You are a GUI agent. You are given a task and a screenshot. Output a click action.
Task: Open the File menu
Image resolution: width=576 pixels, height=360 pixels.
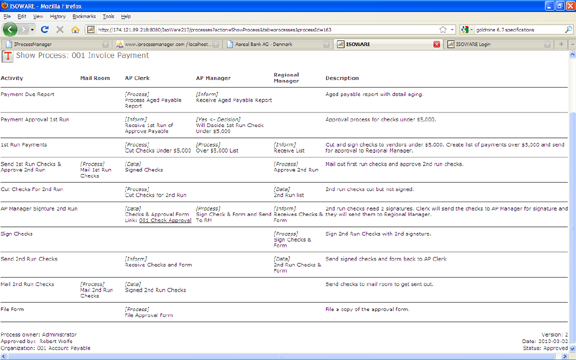[x=7, y=17]
